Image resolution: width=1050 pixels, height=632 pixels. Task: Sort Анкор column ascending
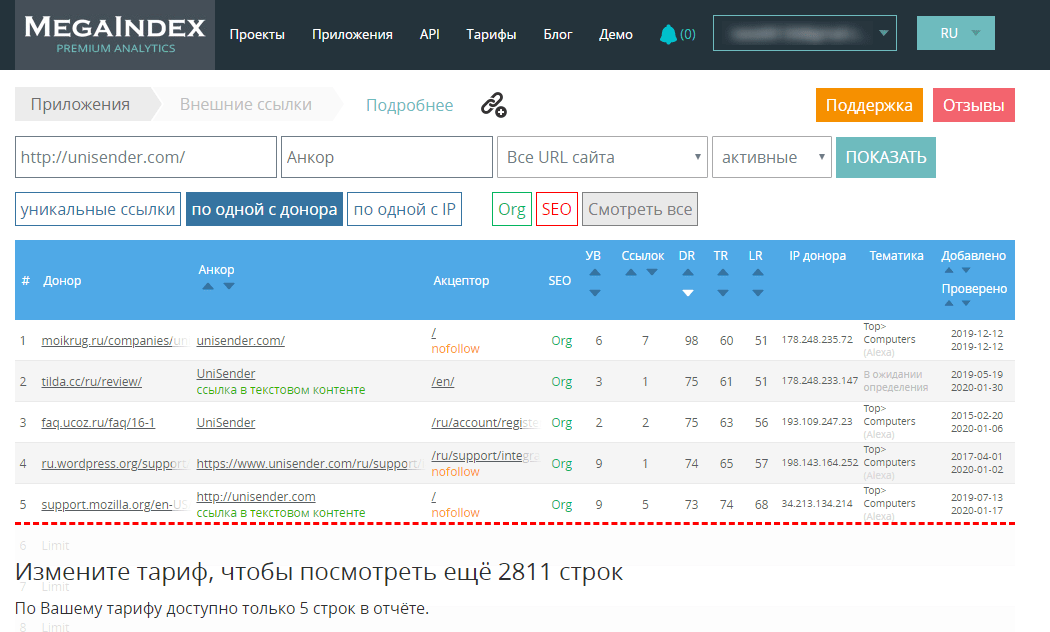point(208,286)
